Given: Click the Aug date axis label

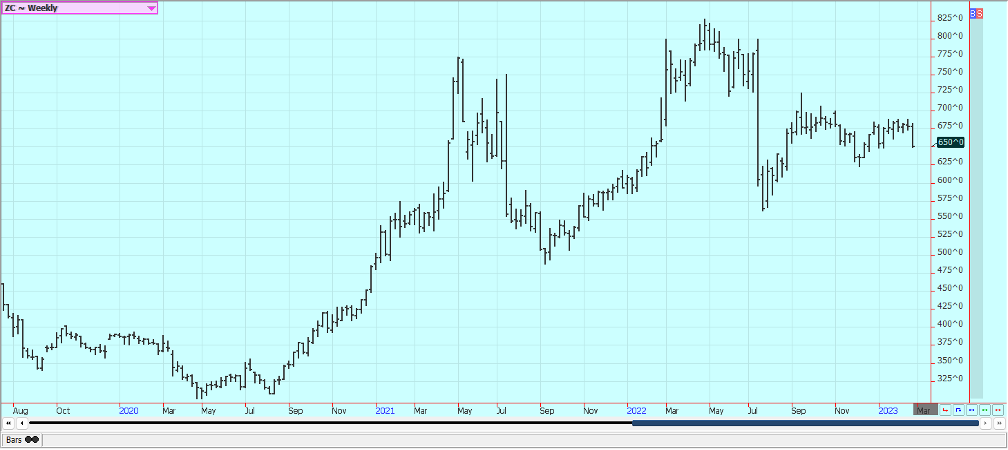Looking at the screenshot, I should 21,410.
